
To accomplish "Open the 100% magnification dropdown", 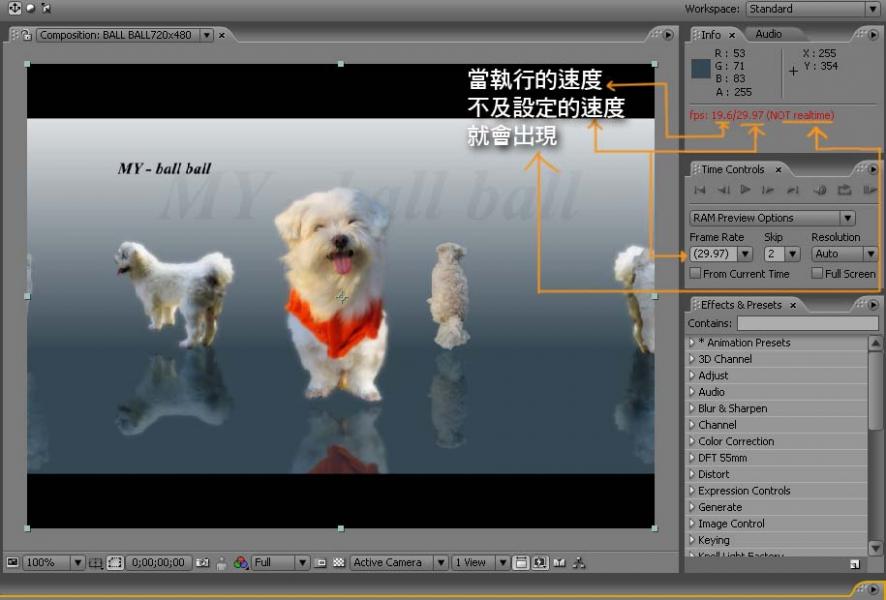I will (x=54, y=563).
